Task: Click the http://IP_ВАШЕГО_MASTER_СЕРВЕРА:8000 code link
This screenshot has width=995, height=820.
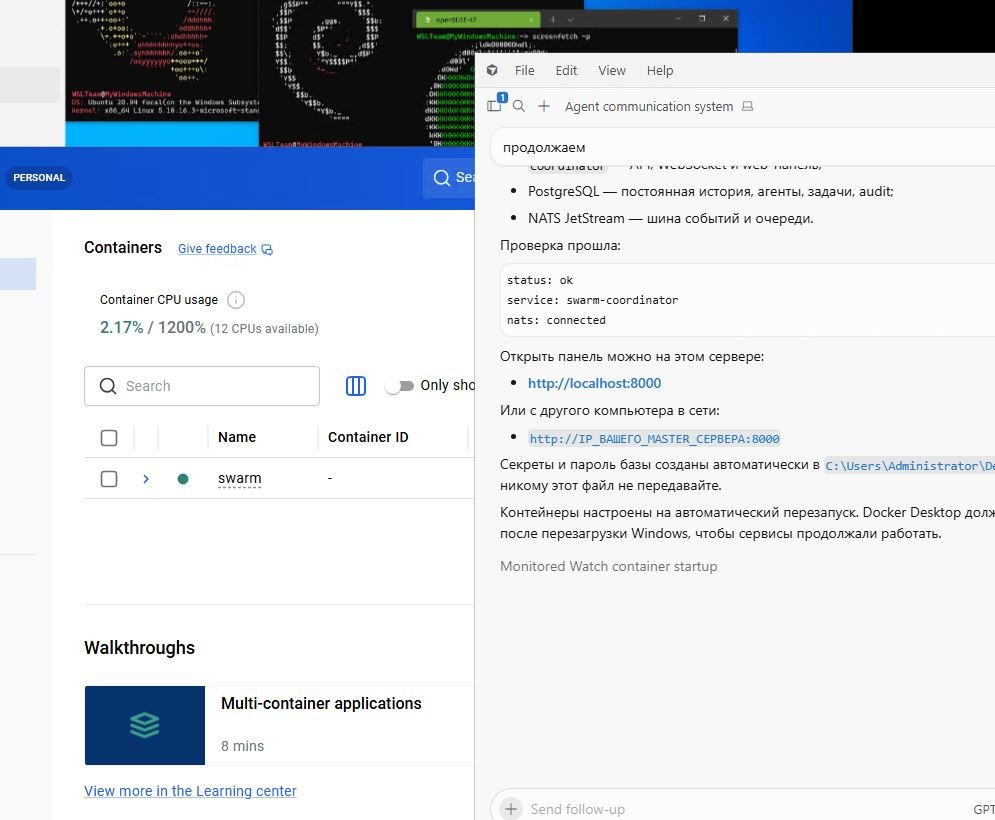Action: click(654, 439)
